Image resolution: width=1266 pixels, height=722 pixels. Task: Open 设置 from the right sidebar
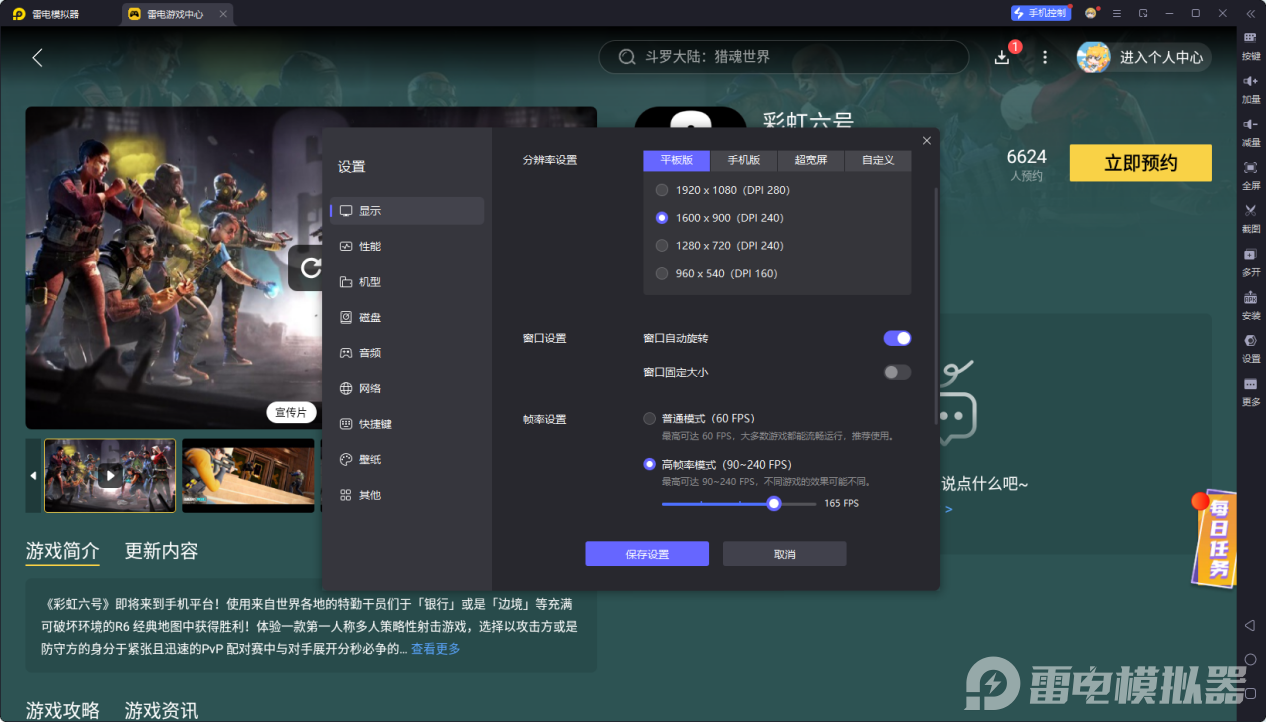(1251, 347)
